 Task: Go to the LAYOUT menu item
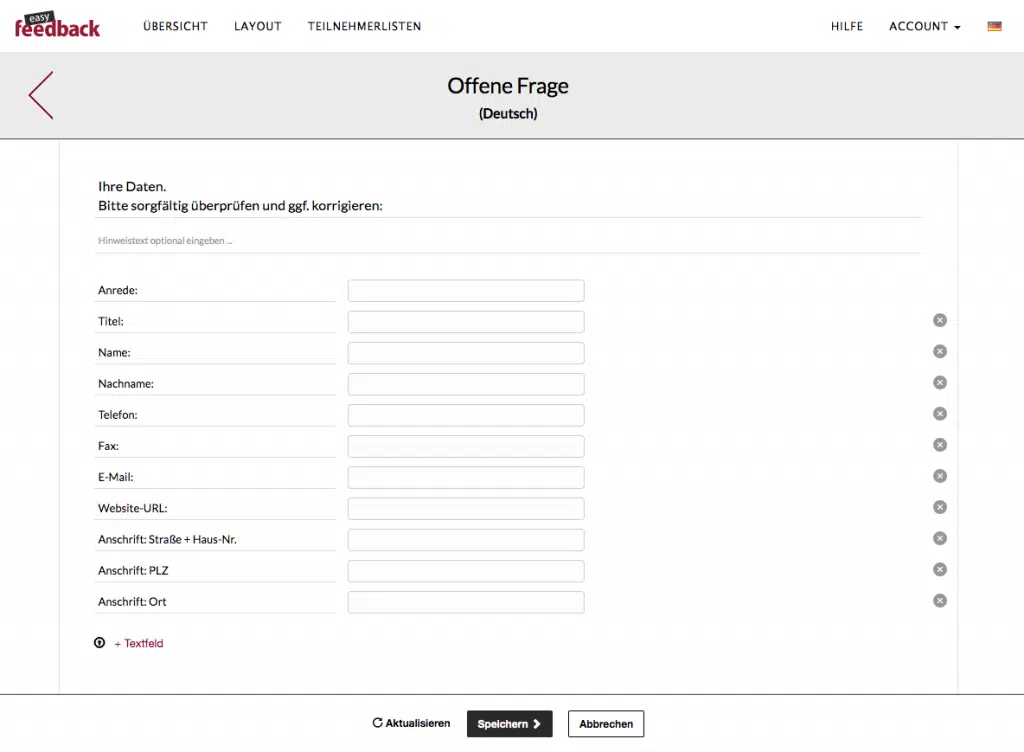257,26
